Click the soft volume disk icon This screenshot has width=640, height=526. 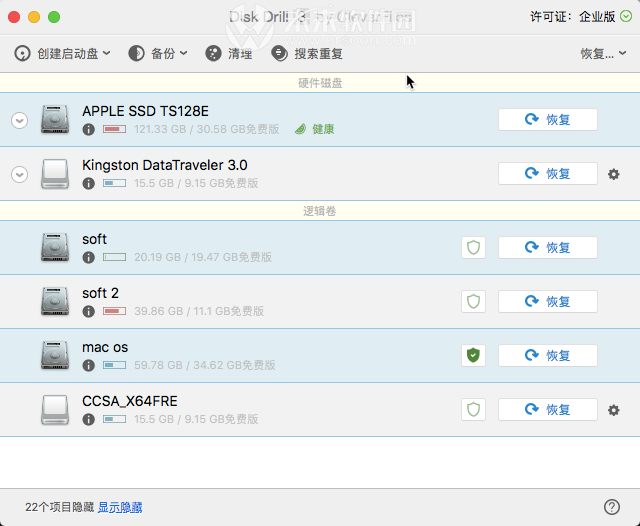pyautogui.click(x=55, y=247)
